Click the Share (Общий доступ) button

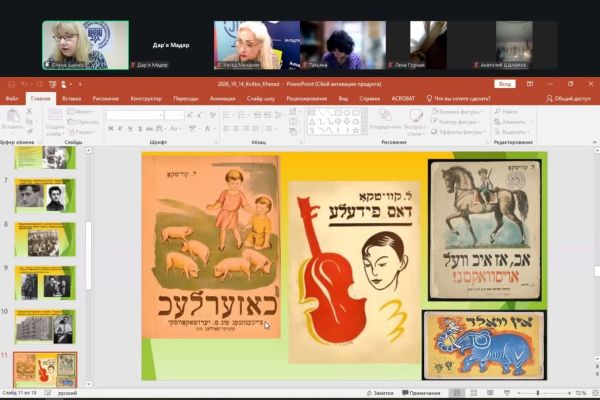point(569,99)
